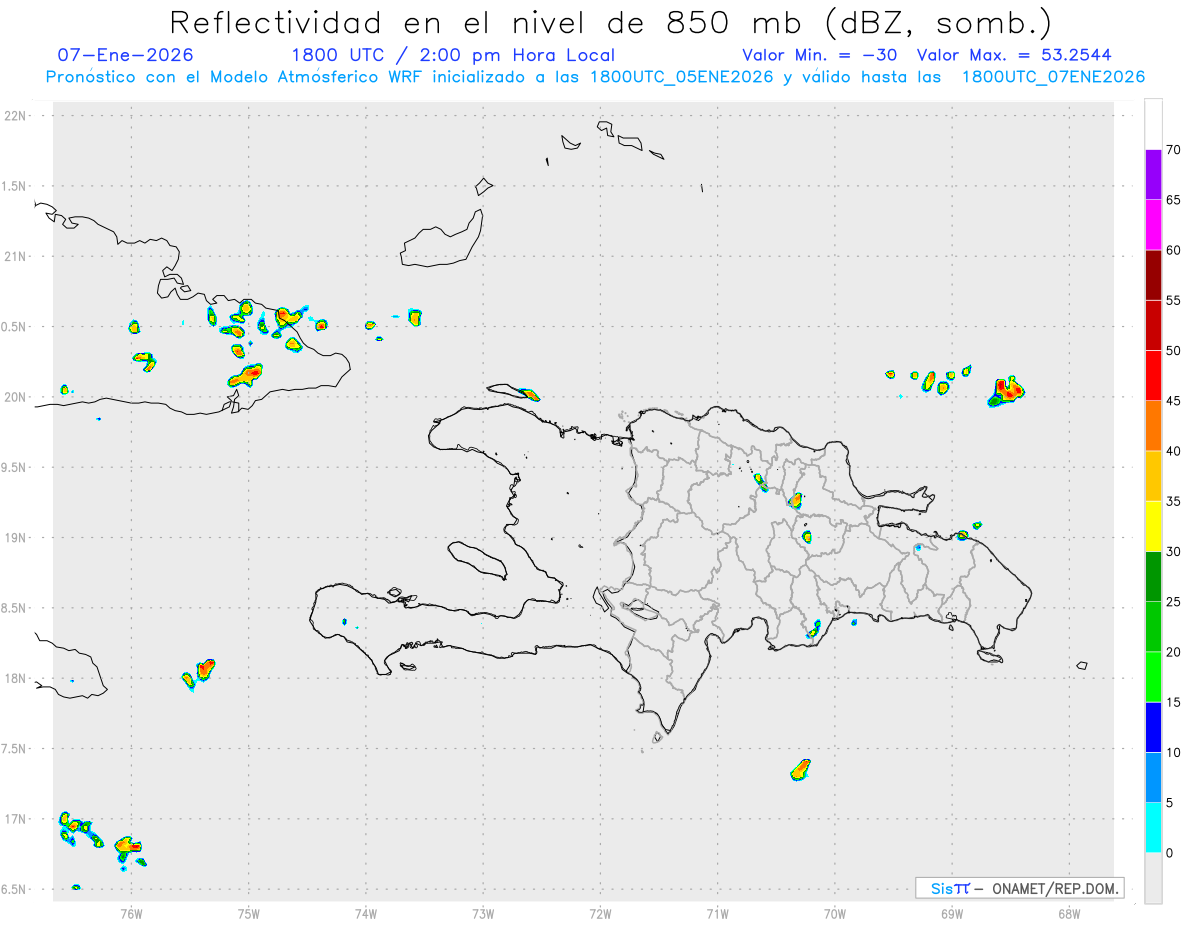Click the latitude label '21N'

[16, 256]
